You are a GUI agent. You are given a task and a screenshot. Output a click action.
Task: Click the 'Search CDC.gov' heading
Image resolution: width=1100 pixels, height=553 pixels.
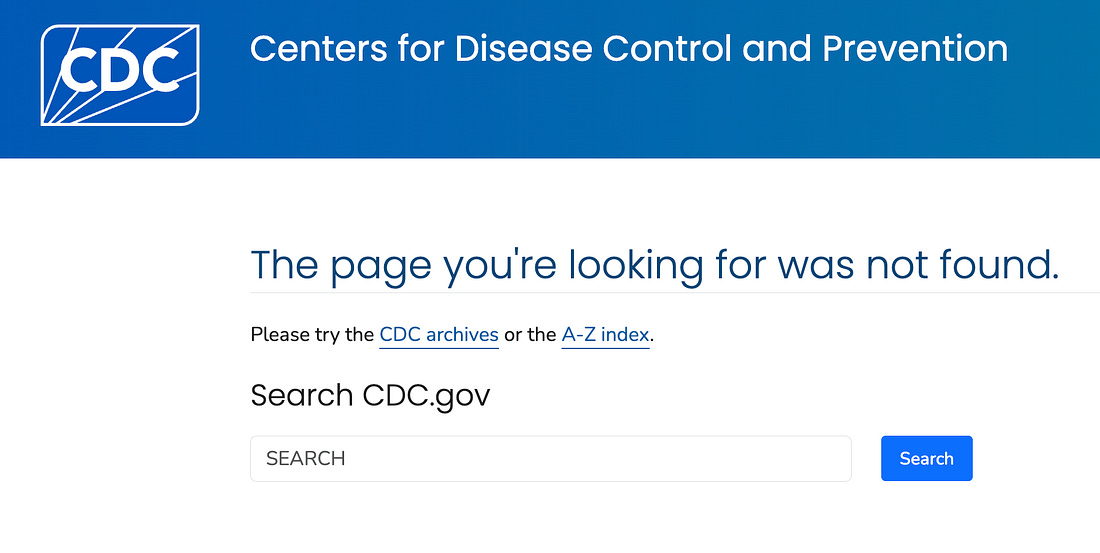pyautogui.click(x=370, y=395)
